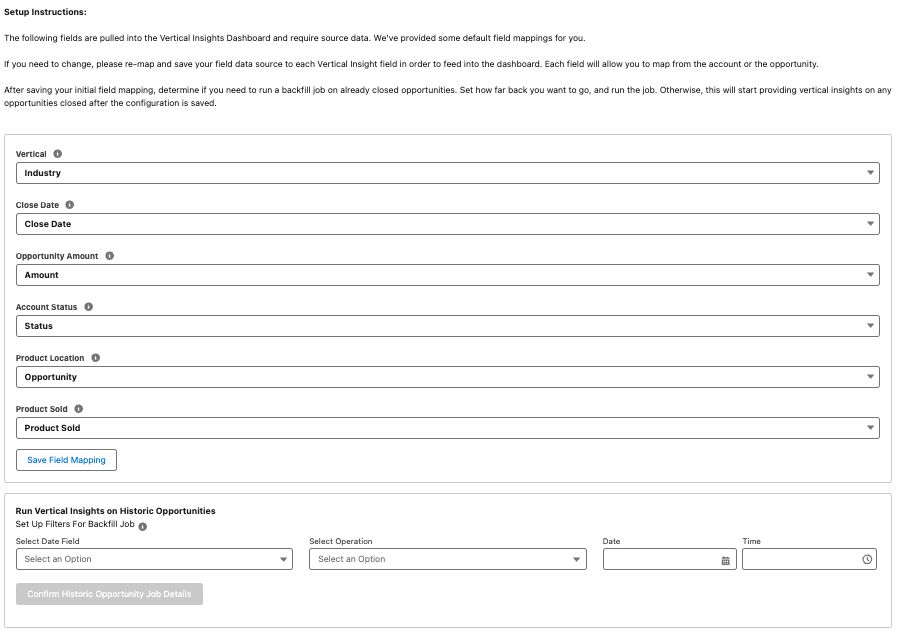
Task: Click the Account Status label text
Action: pos(46,307)
